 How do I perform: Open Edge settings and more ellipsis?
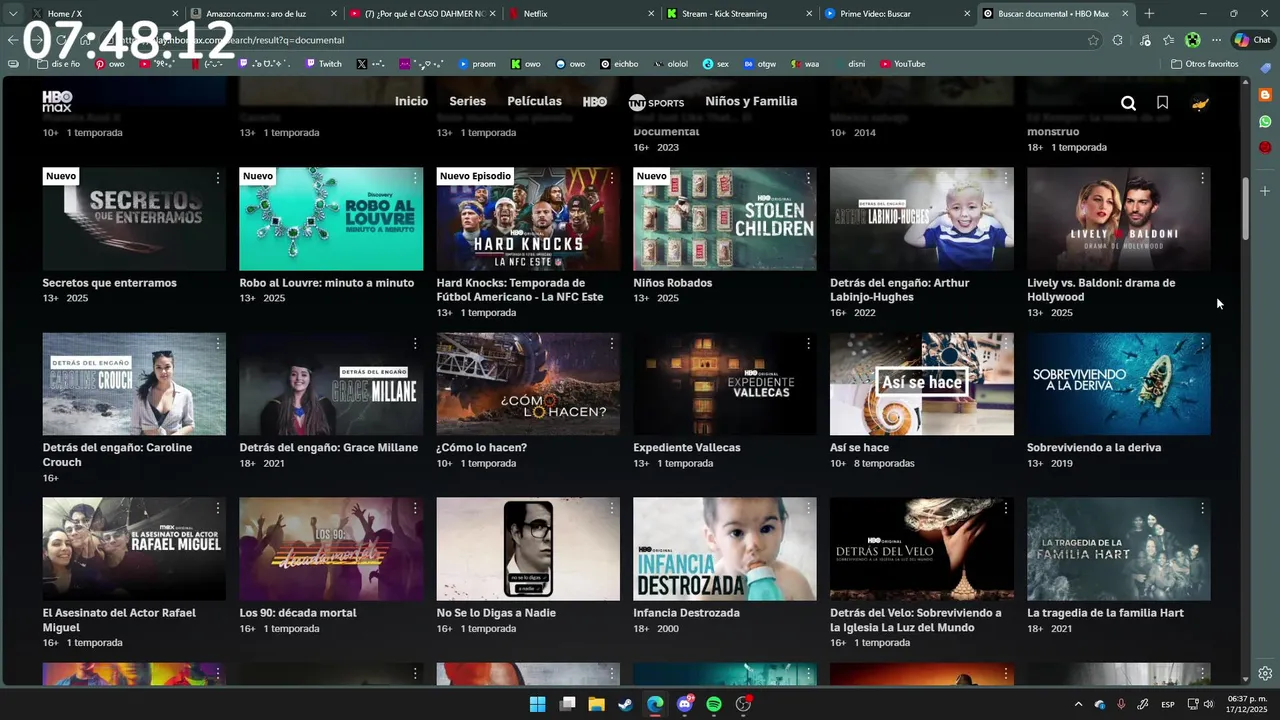click(x=1217, y=40)
